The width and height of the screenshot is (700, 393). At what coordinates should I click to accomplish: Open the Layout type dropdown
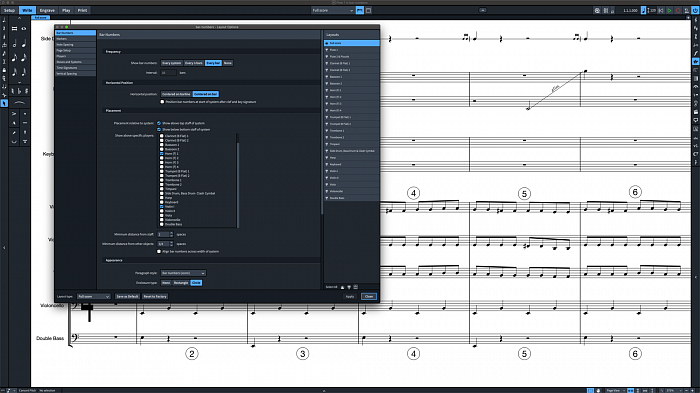(93, 297)
